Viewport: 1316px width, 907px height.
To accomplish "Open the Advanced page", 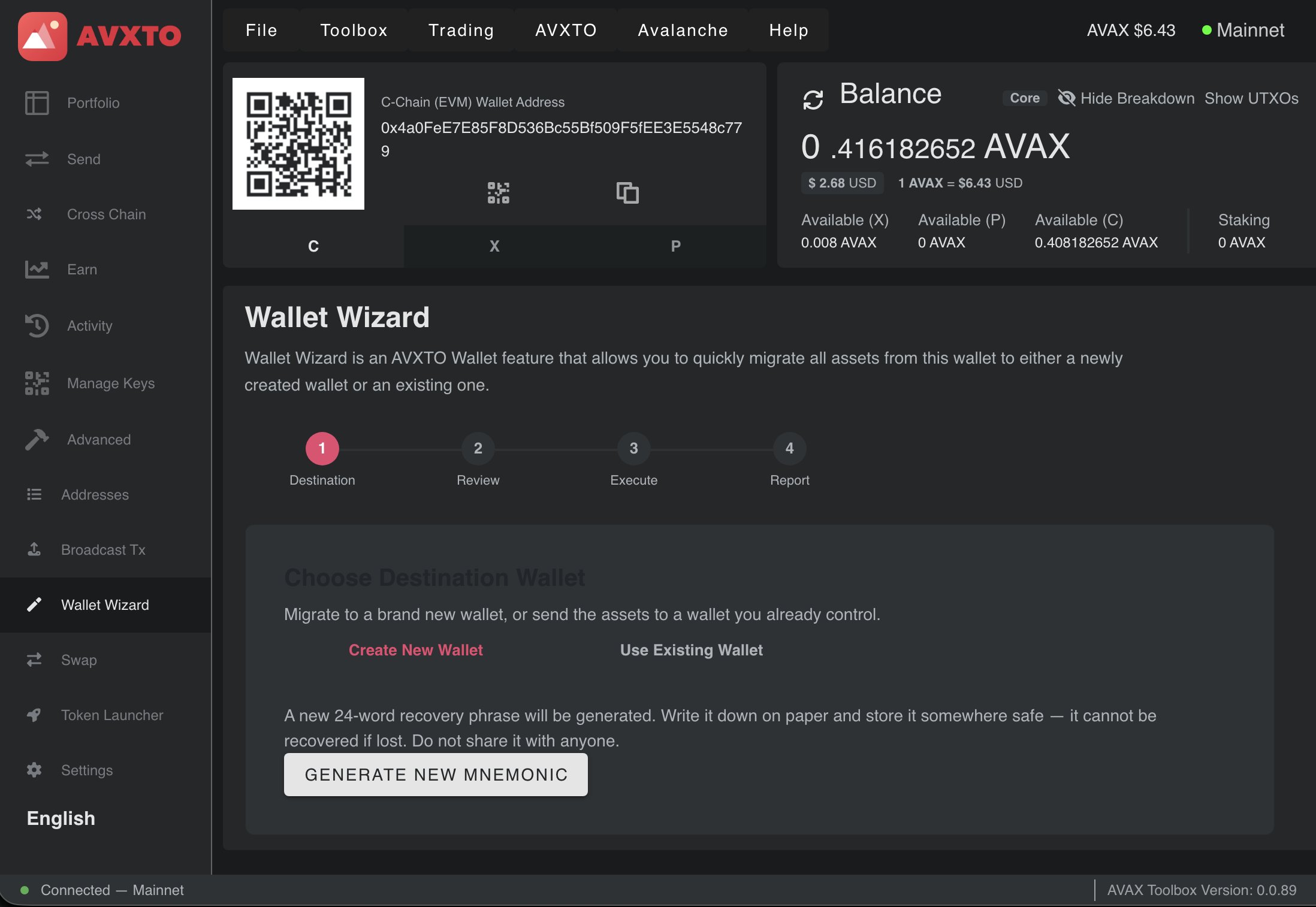I will tap(99, 439).
